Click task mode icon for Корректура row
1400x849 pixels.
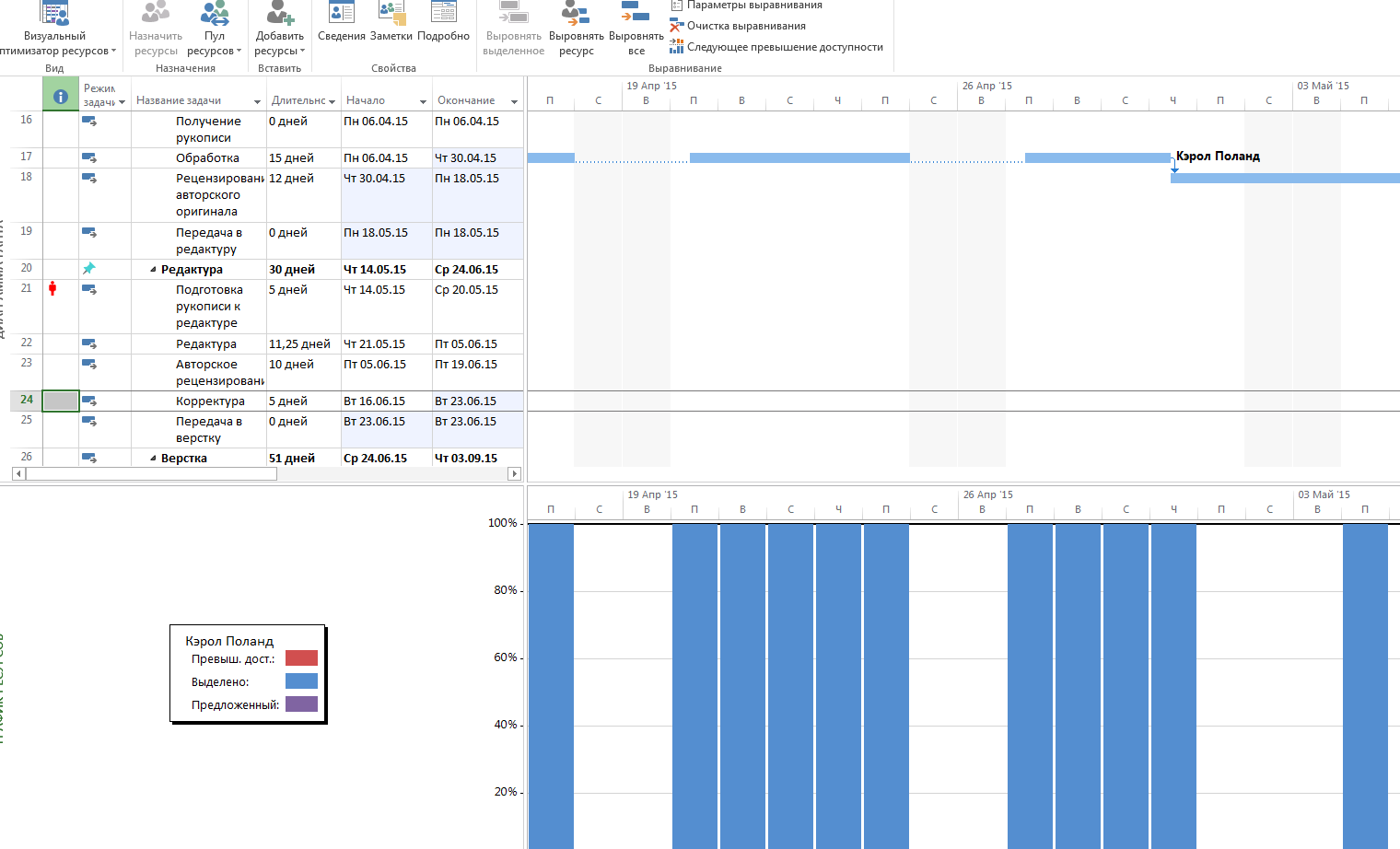89,401
